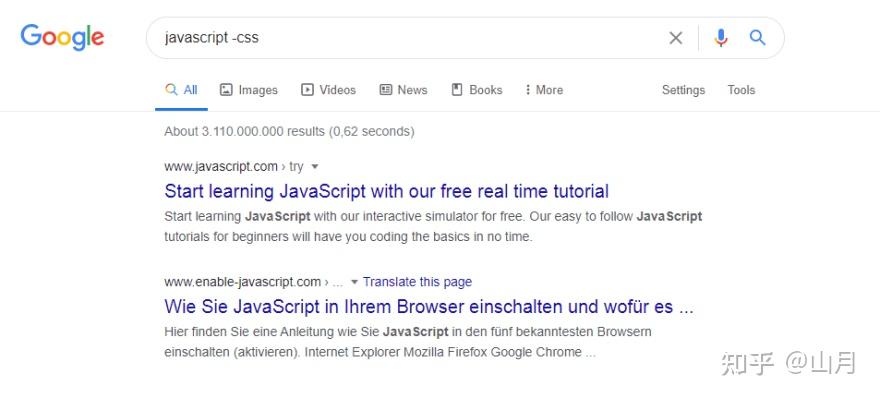Image resolution: width=880 pixels, height=398 pixels.
Task: Click the News tab newspaper icon
Action: tap(386, 90)
